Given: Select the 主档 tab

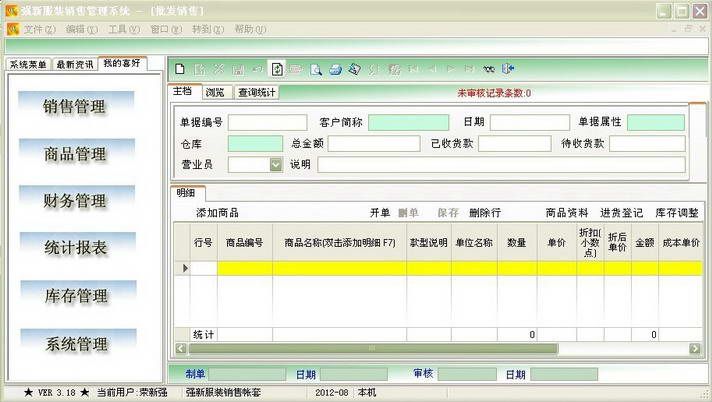Looking at the screenshot, I should [x=183, y=91].
